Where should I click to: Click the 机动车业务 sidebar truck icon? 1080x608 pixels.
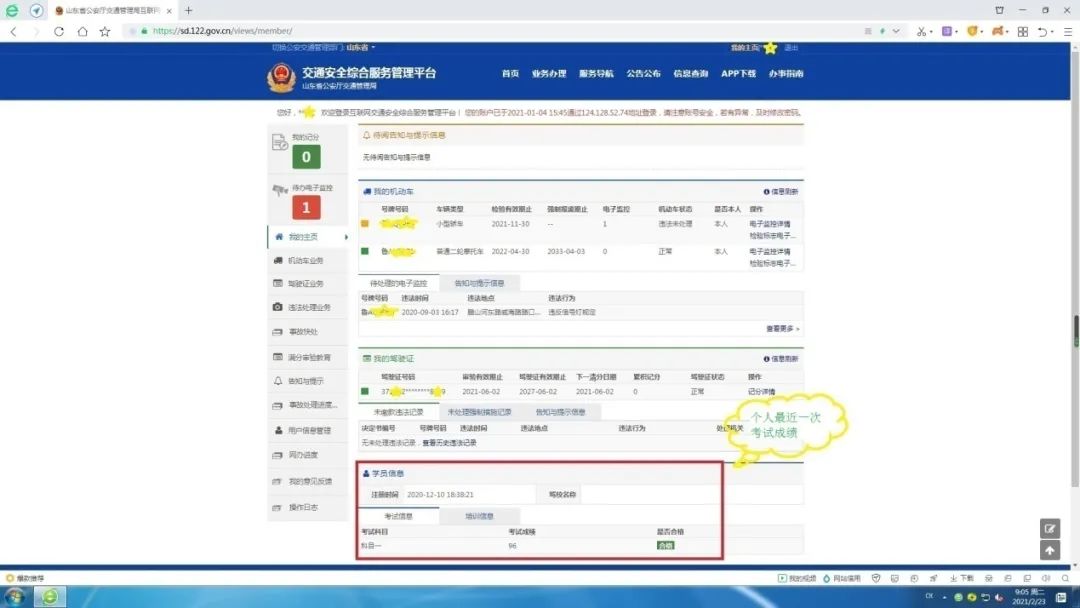click(278, 260)
